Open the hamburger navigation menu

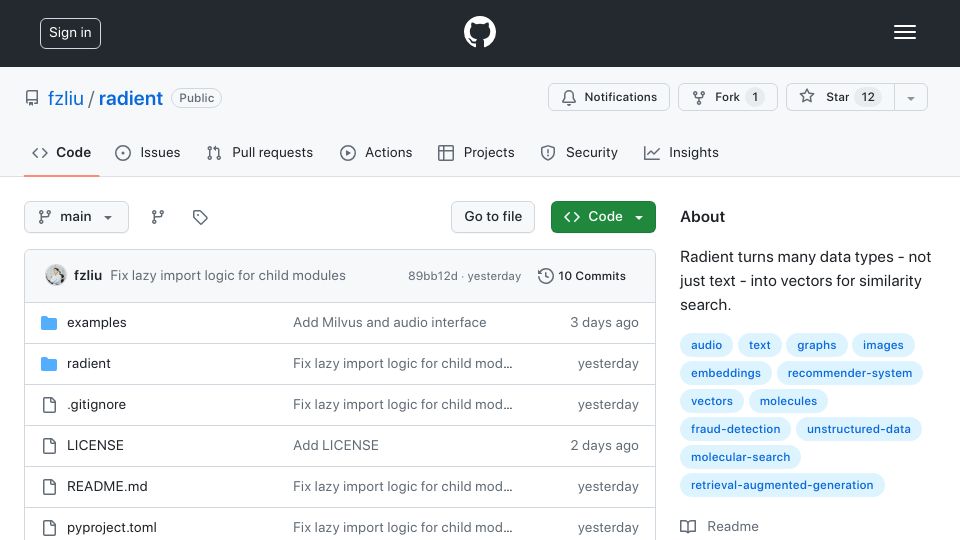904,32
